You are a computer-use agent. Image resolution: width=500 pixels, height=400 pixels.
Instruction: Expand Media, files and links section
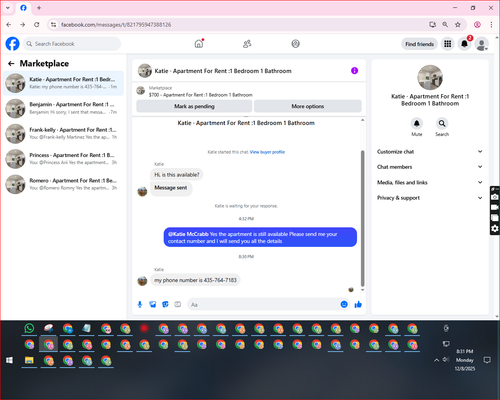point(430,182)
